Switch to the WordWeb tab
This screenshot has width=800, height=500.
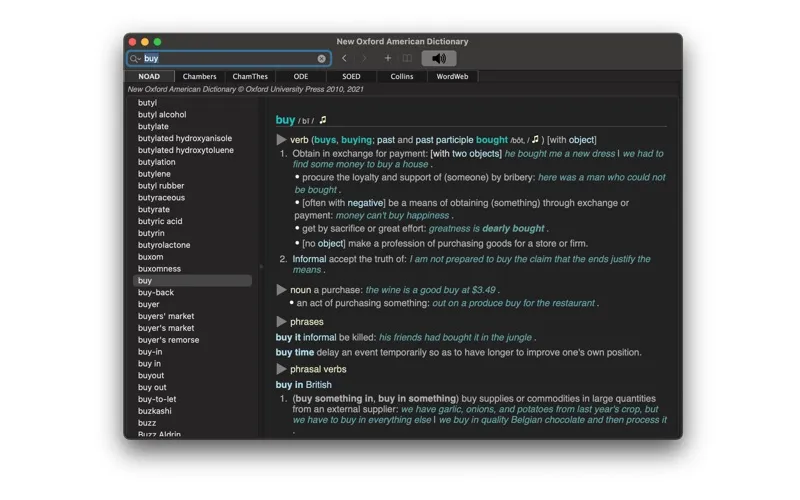point(452,77)
